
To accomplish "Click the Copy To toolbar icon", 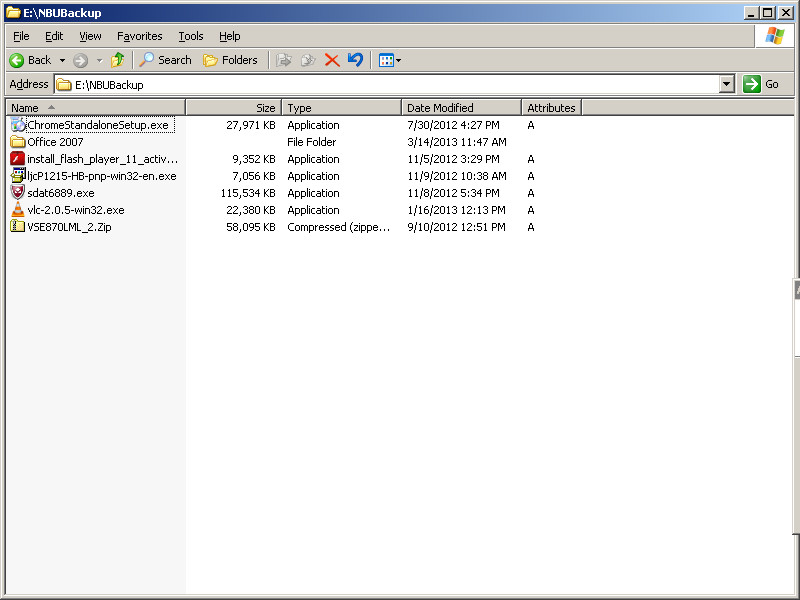I will (308, 60).
